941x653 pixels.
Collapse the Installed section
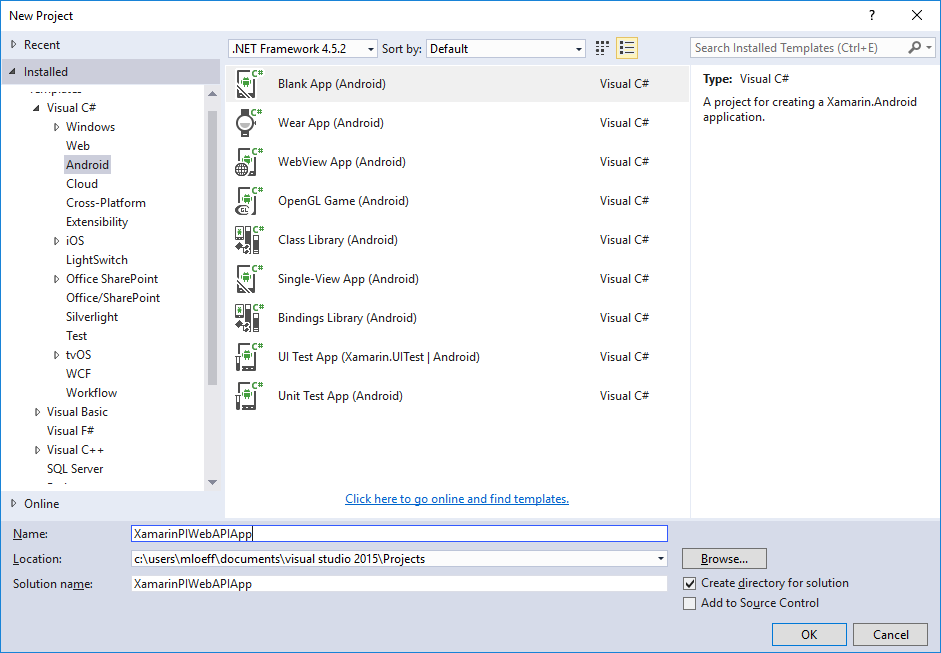[13, 71]
